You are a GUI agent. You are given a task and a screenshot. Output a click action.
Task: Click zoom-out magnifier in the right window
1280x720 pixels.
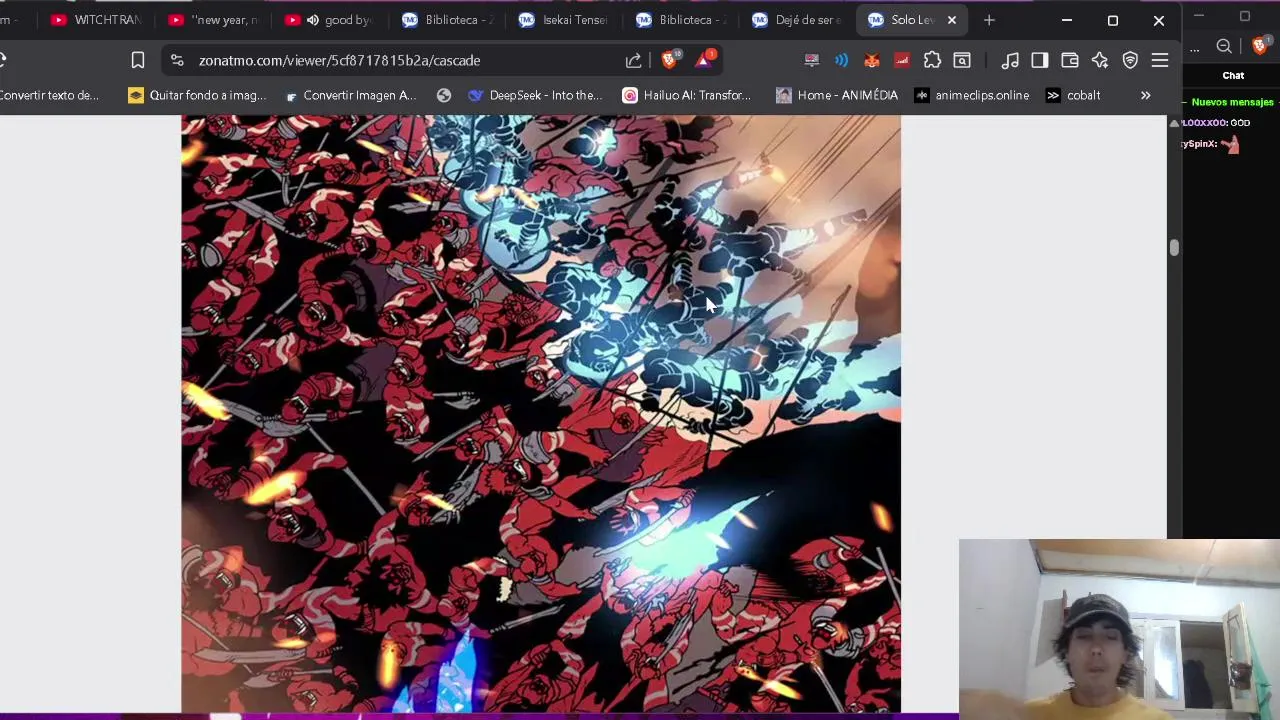(1224, 46)
